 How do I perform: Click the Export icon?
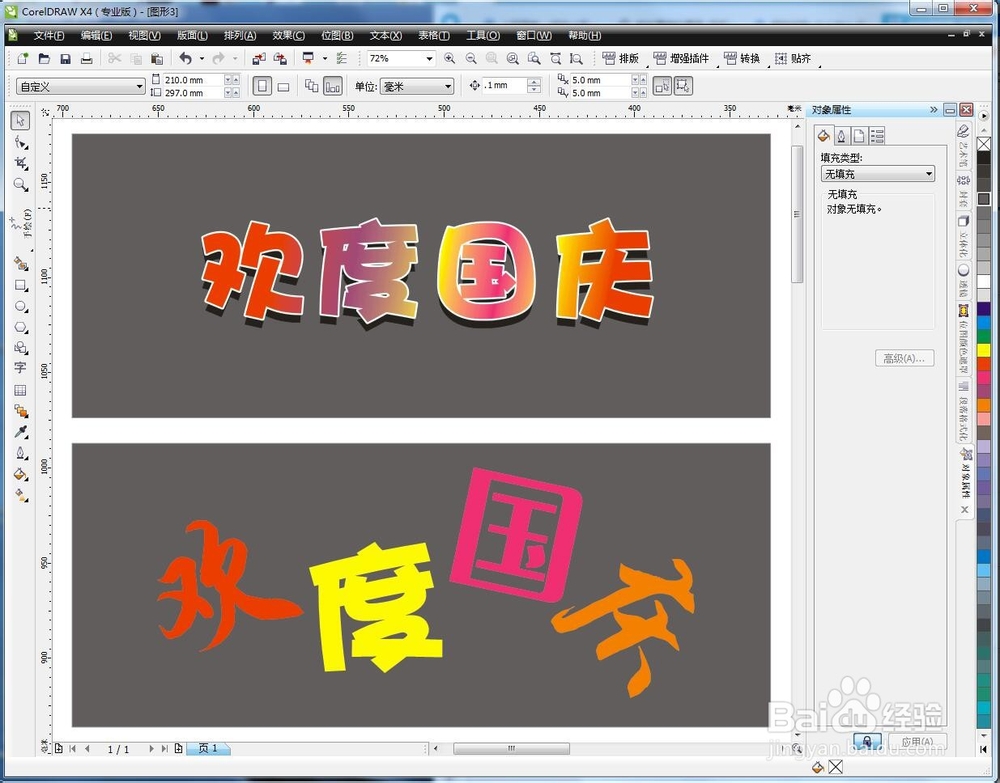pyautogui.click(x=280, y=59)
